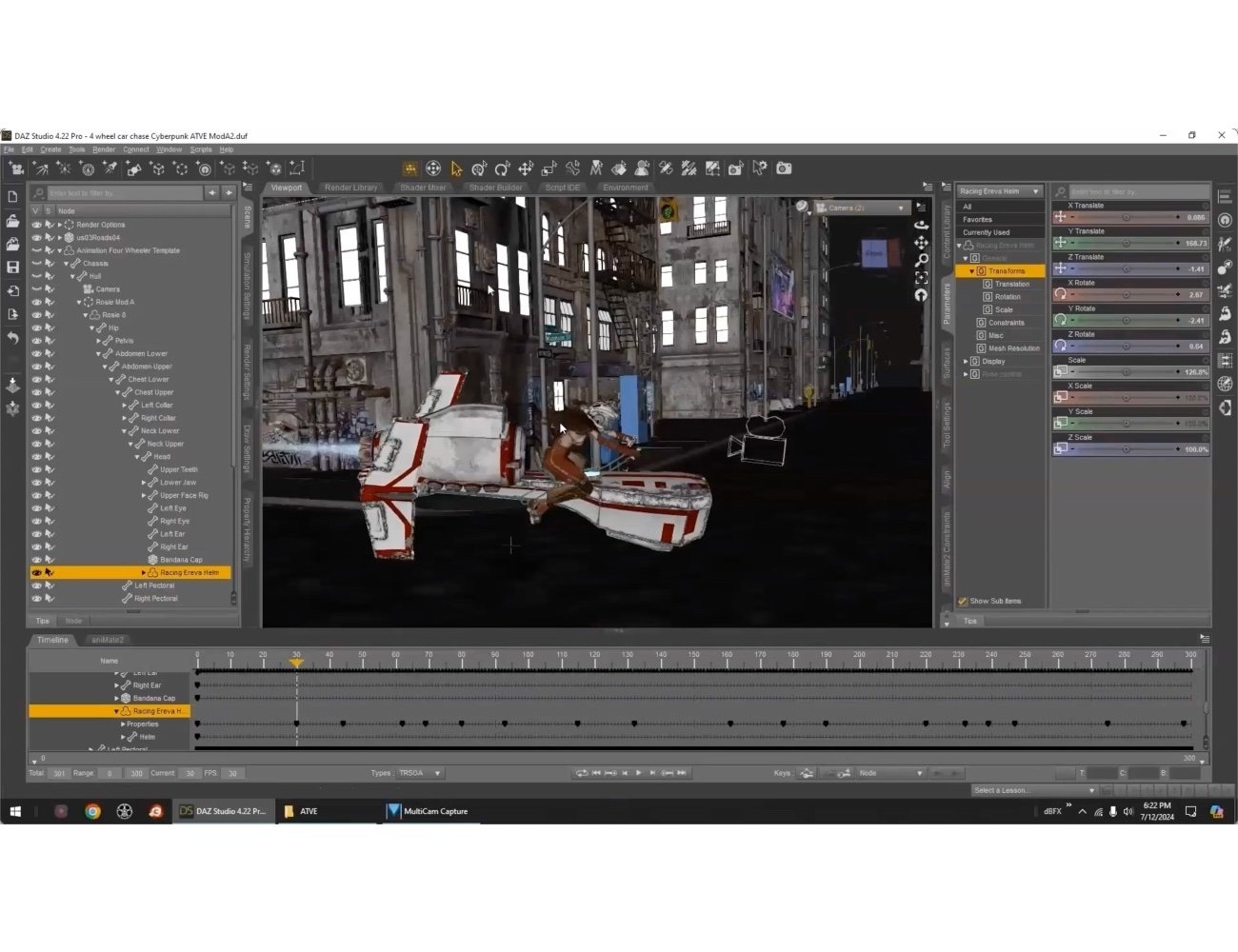Open the Render menu
Screen dimensions: 1238x952
(103, 149)
